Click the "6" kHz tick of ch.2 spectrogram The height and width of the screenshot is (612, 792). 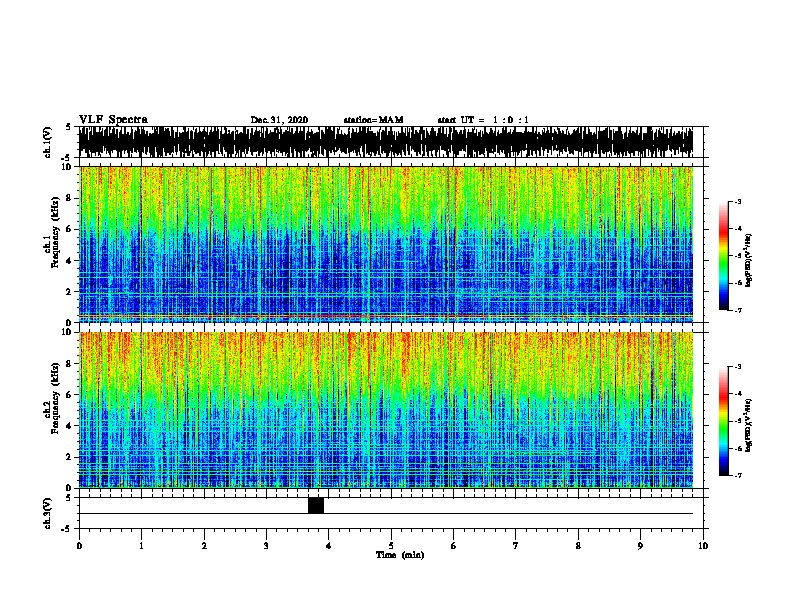pos(70,395)
